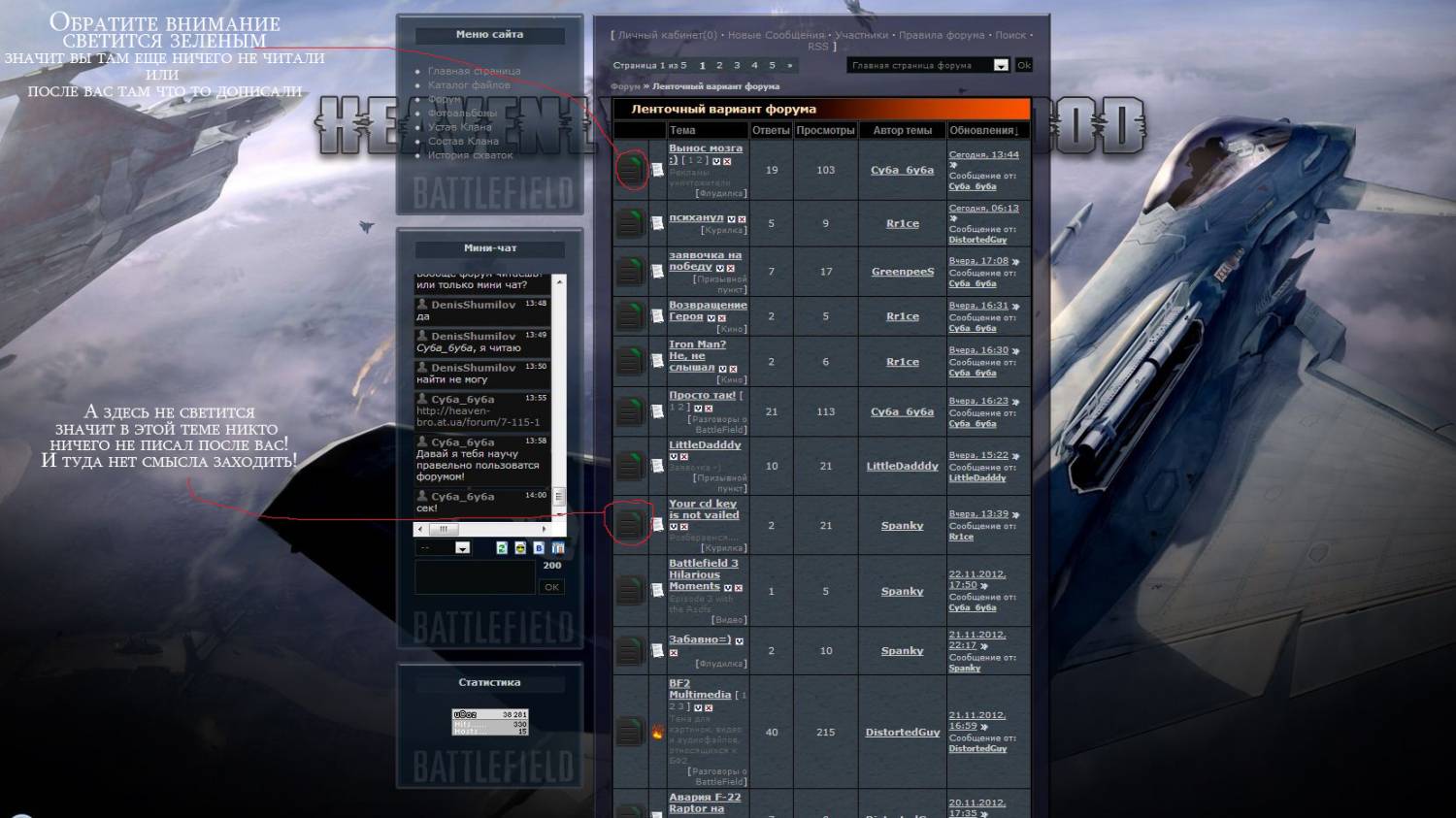The width and height of the screenshot is (1456, 818).
Task: Click the 'Тема' column header
Action: click(x=682, y=130)
